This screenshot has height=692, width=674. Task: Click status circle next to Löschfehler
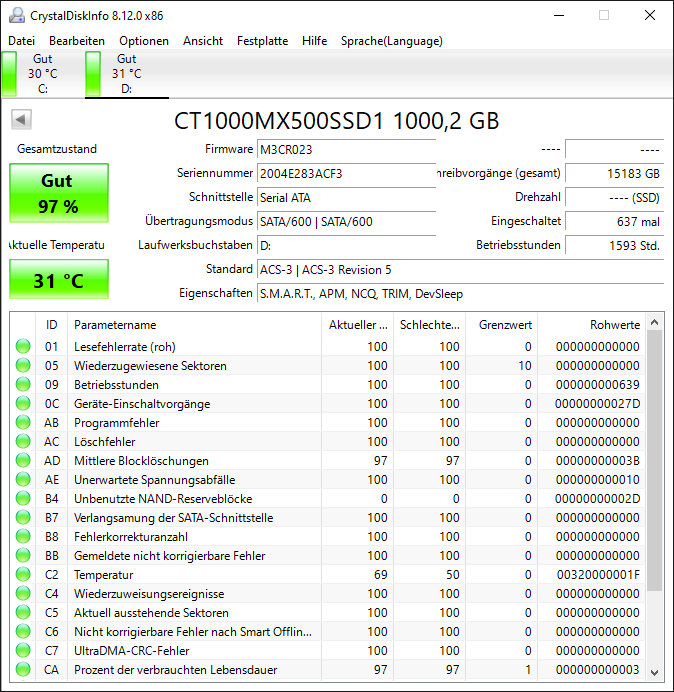point(23,441)
